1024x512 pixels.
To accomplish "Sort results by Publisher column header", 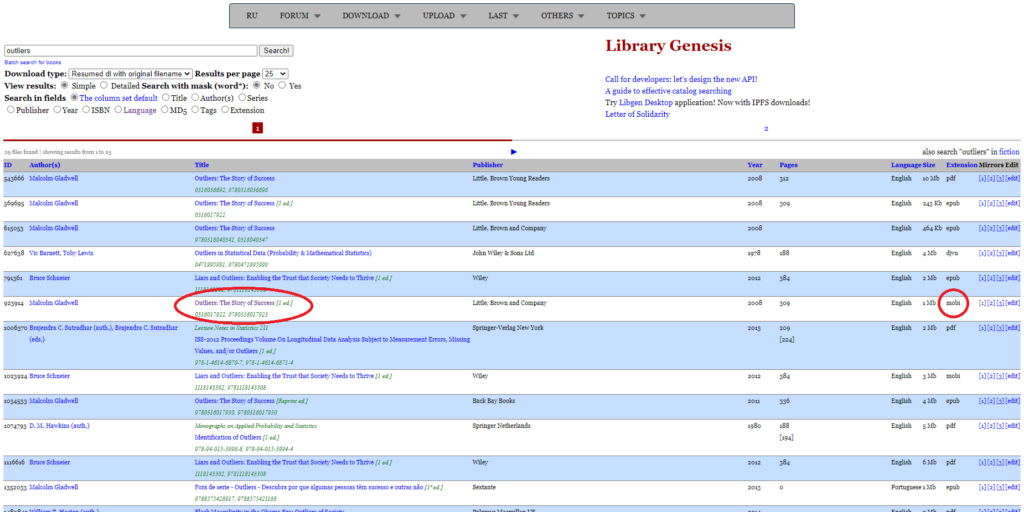I will tap(488, 165).
